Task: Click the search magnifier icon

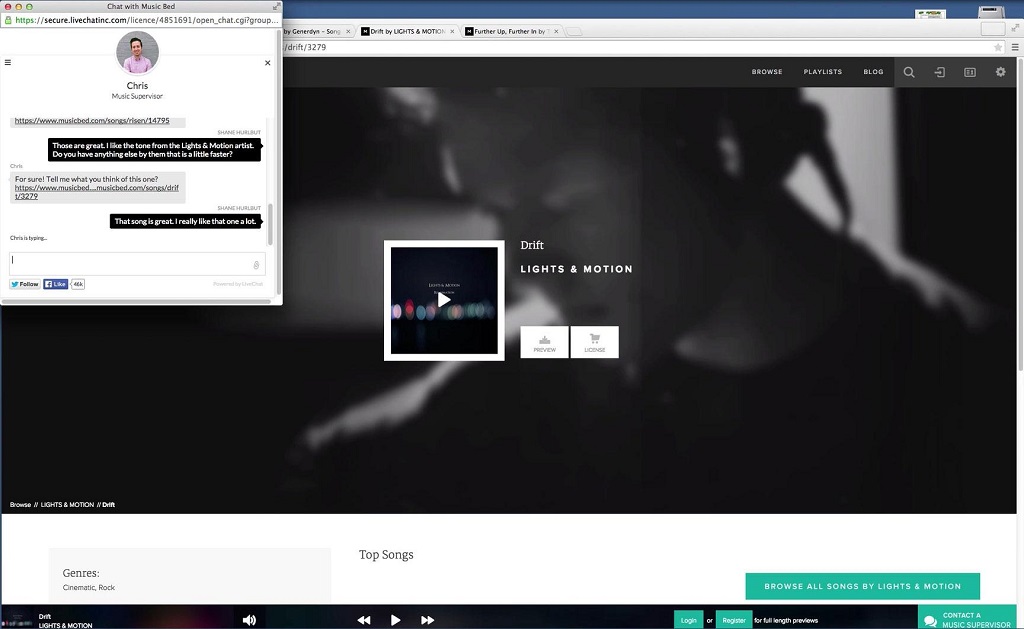Action: (909, 73)
